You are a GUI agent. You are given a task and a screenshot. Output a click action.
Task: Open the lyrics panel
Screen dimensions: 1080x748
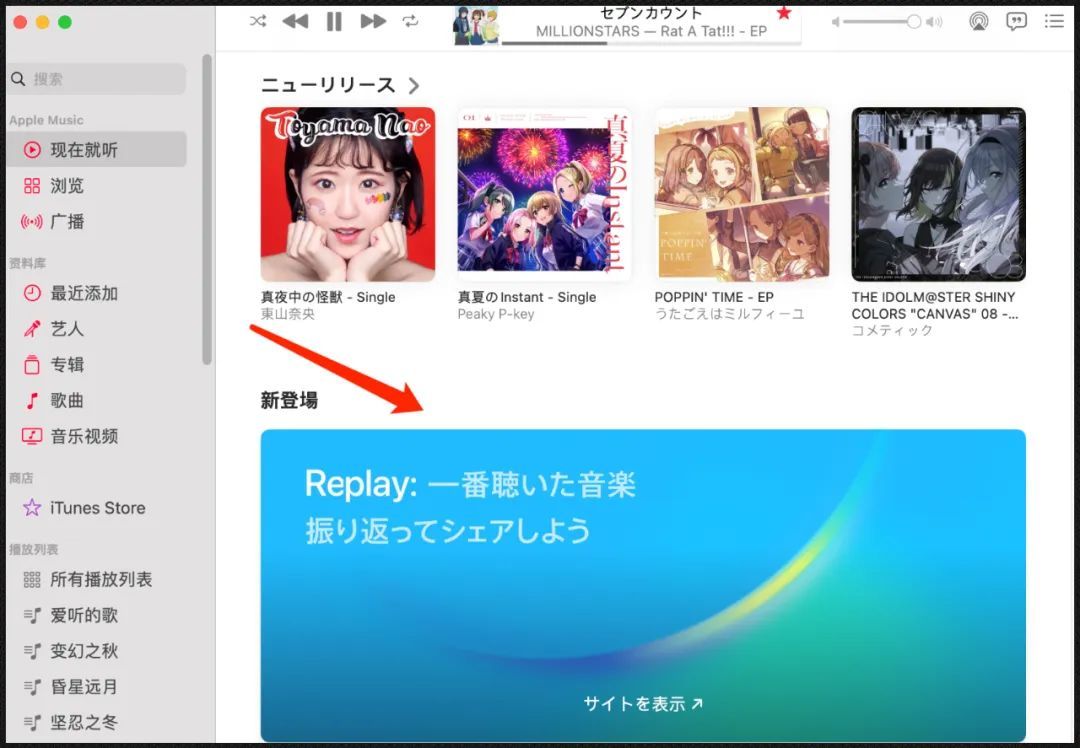pyautogui.click(x=1016, y=20)
